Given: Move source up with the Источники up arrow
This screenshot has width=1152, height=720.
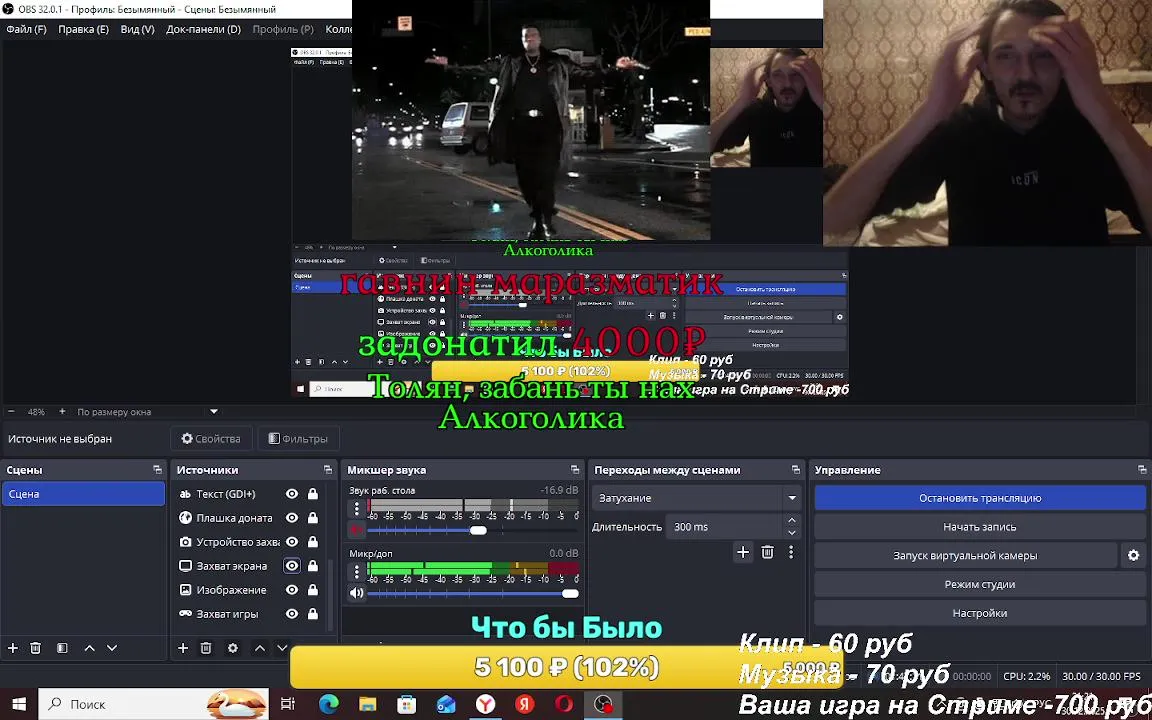Looking at the screenshot, I should coord(259,648).
